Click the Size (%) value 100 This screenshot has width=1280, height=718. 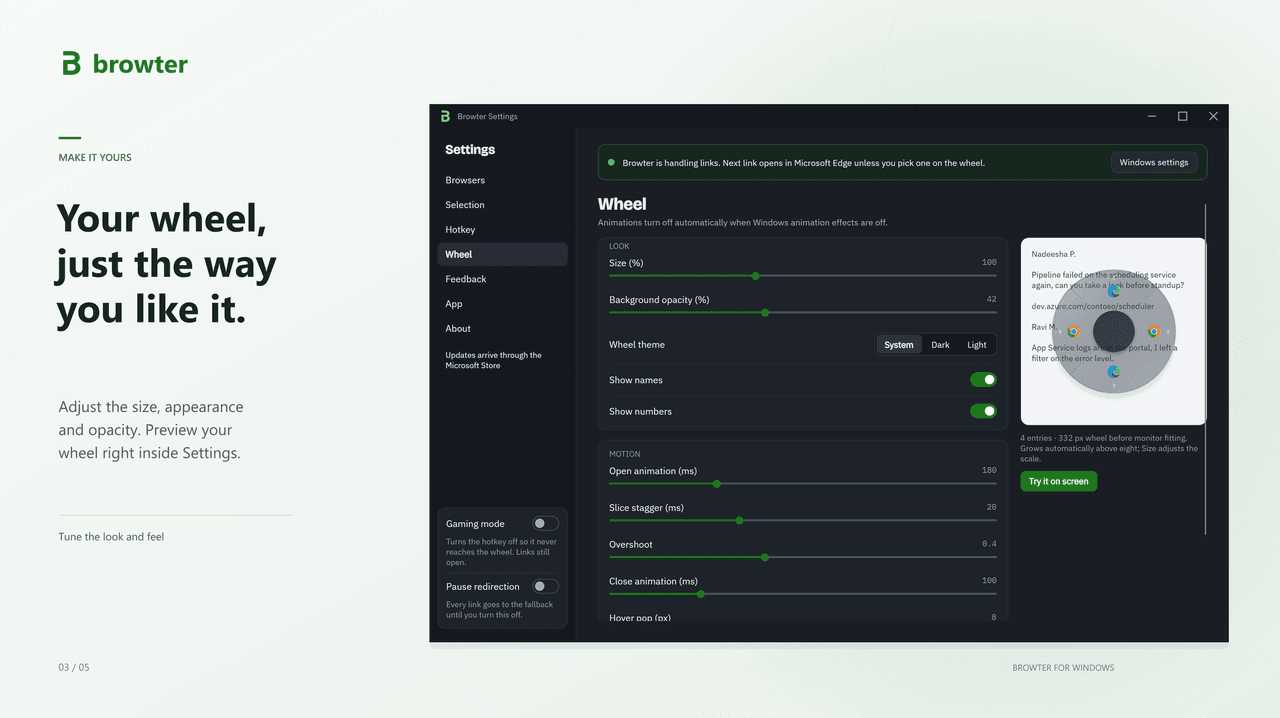click(x=989, y=263)
